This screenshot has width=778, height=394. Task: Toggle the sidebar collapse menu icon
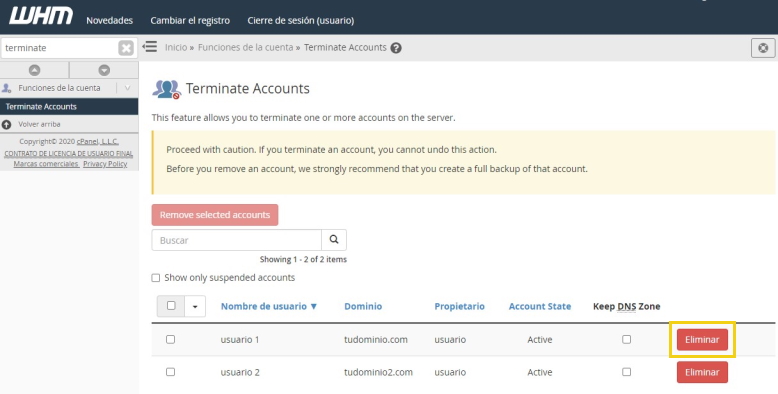click(149, 47)
